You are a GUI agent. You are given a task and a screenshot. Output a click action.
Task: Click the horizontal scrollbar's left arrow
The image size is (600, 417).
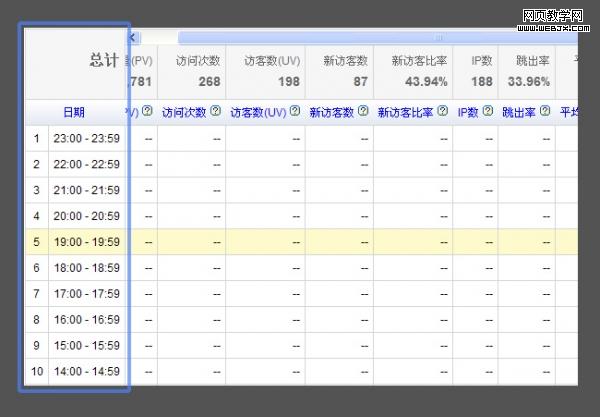click(134, 37)
